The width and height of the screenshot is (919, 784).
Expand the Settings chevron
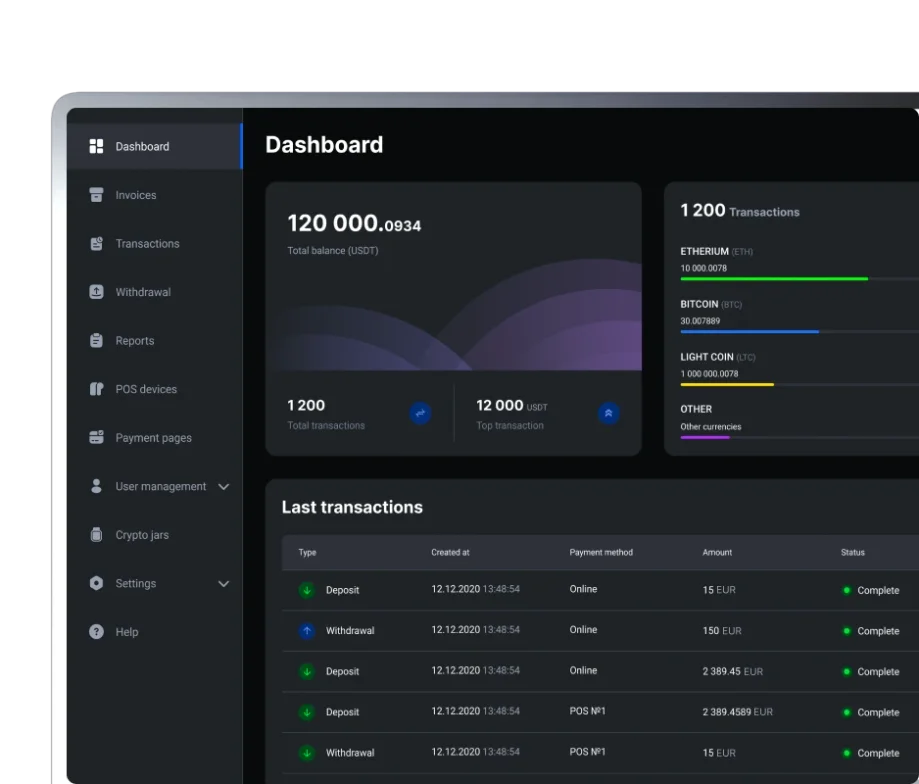click(223, 584)
